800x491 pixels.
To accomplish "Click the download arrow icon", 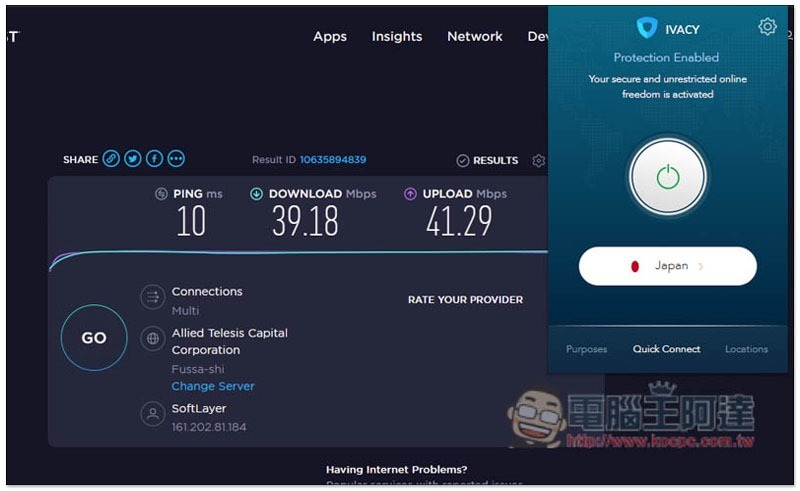I will (x=256, y=194).
